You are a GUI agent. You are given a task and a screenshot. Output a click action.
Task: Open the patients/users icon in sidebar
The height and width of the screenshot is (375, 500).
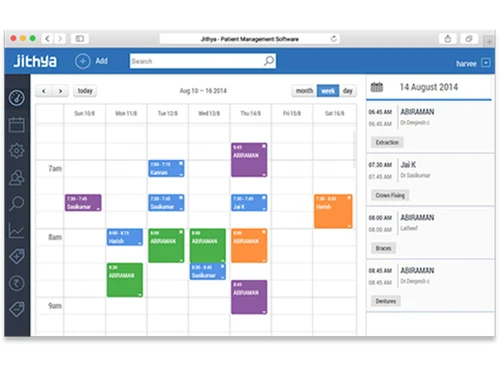pos(17,177)
